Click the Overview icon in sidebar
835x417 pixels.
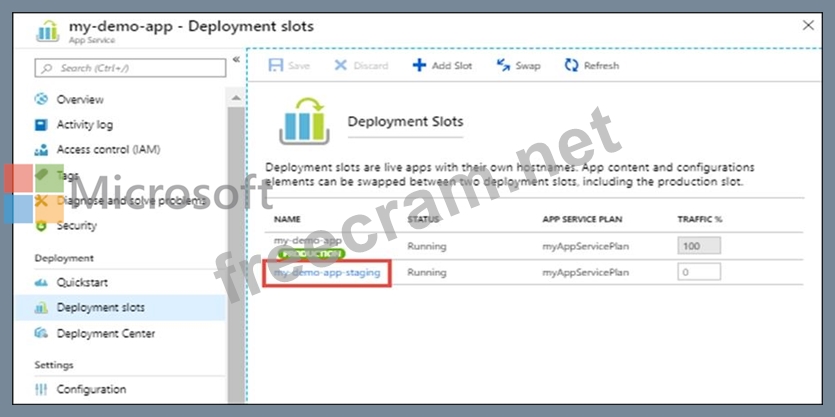pos(41,100)
